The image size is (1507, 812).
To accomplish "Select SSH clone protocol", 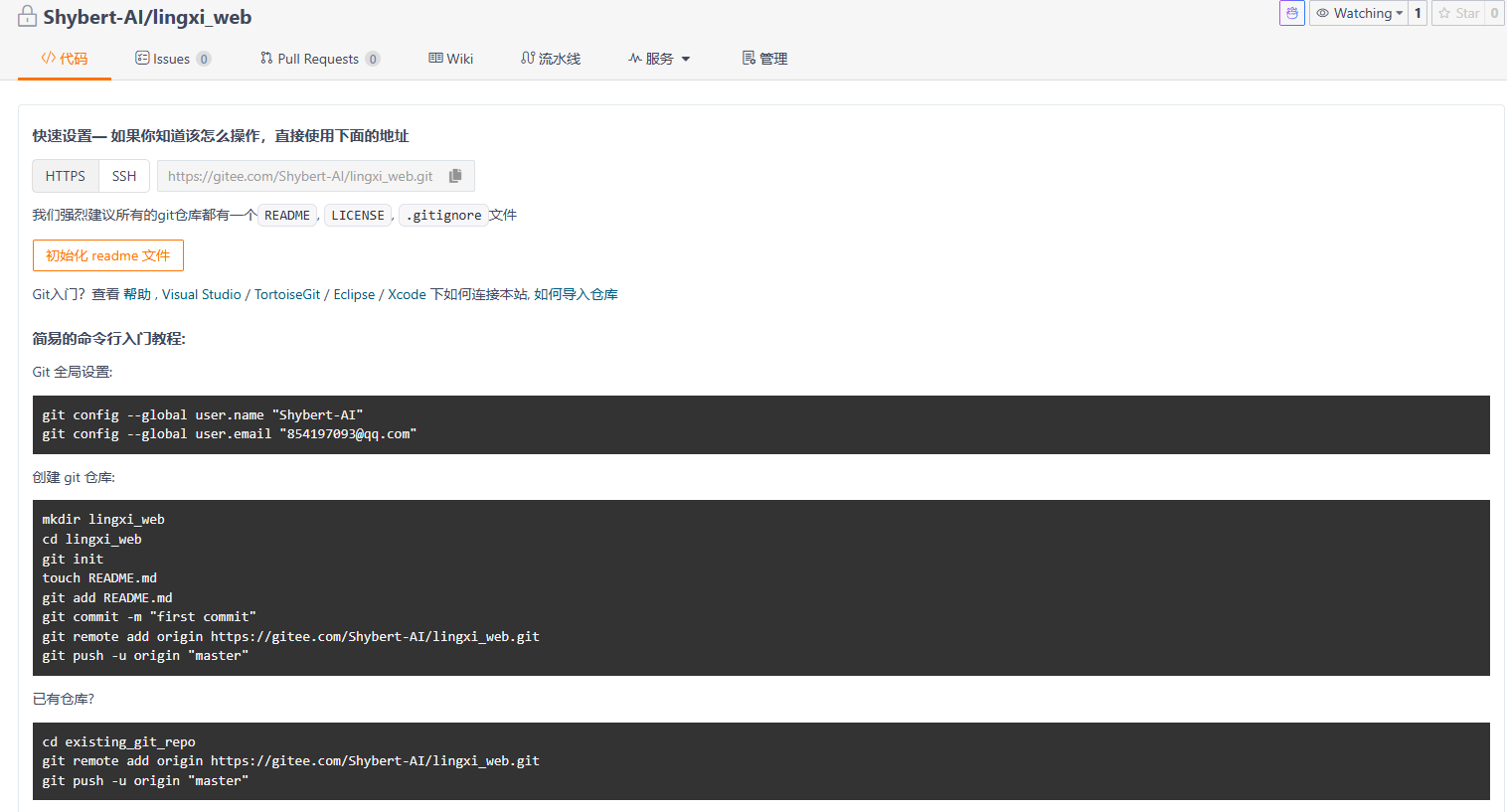I will pyautogui.click(x=124, y=176).
